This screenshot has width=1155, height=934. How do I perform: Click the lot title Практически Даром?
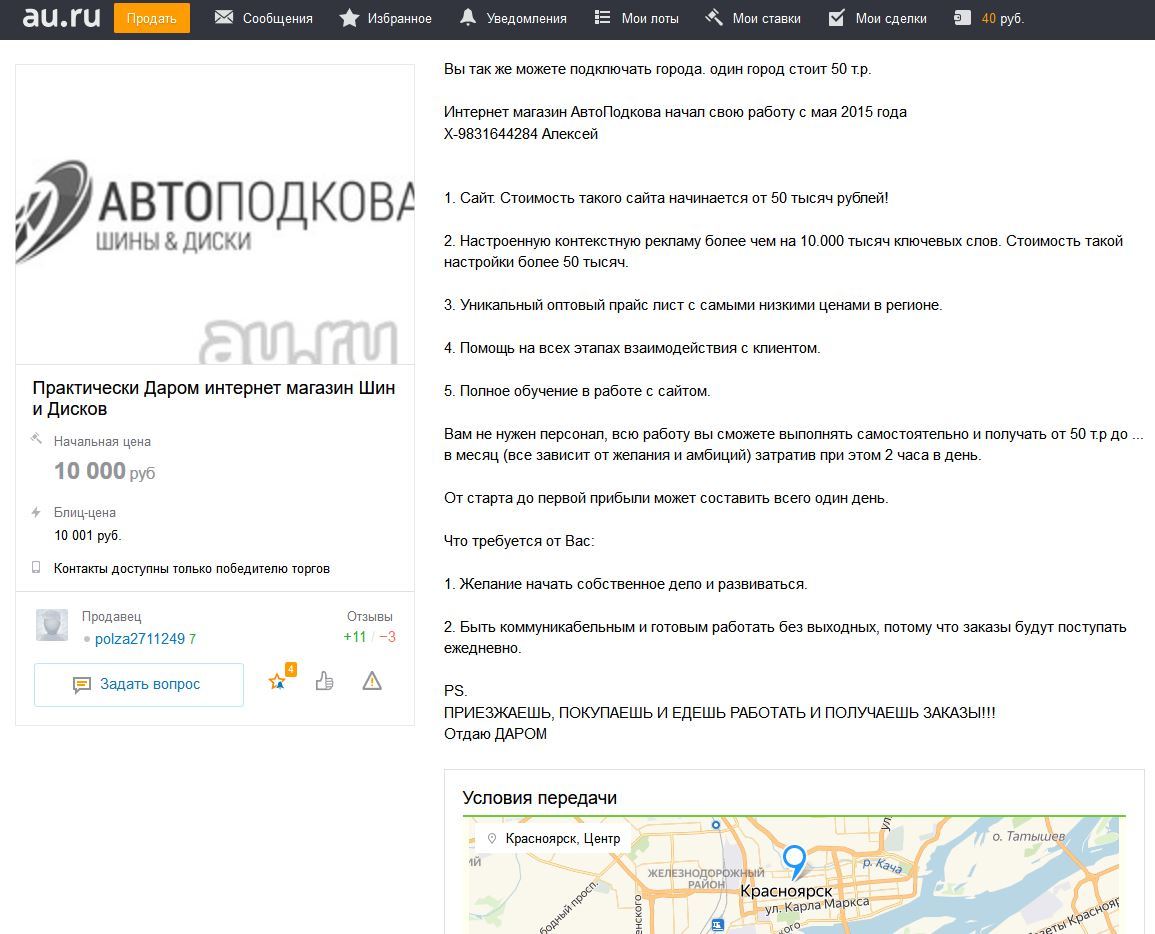[214, 398]
